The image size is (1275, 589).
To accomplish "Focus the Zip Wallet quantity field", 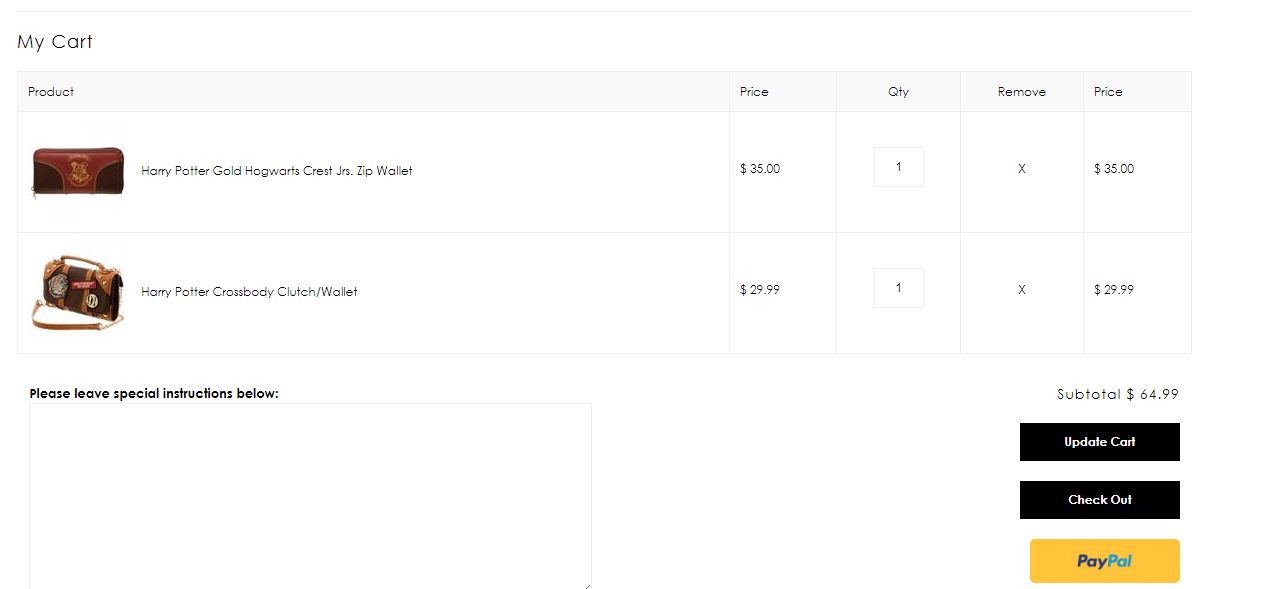I will click(898, 167).
